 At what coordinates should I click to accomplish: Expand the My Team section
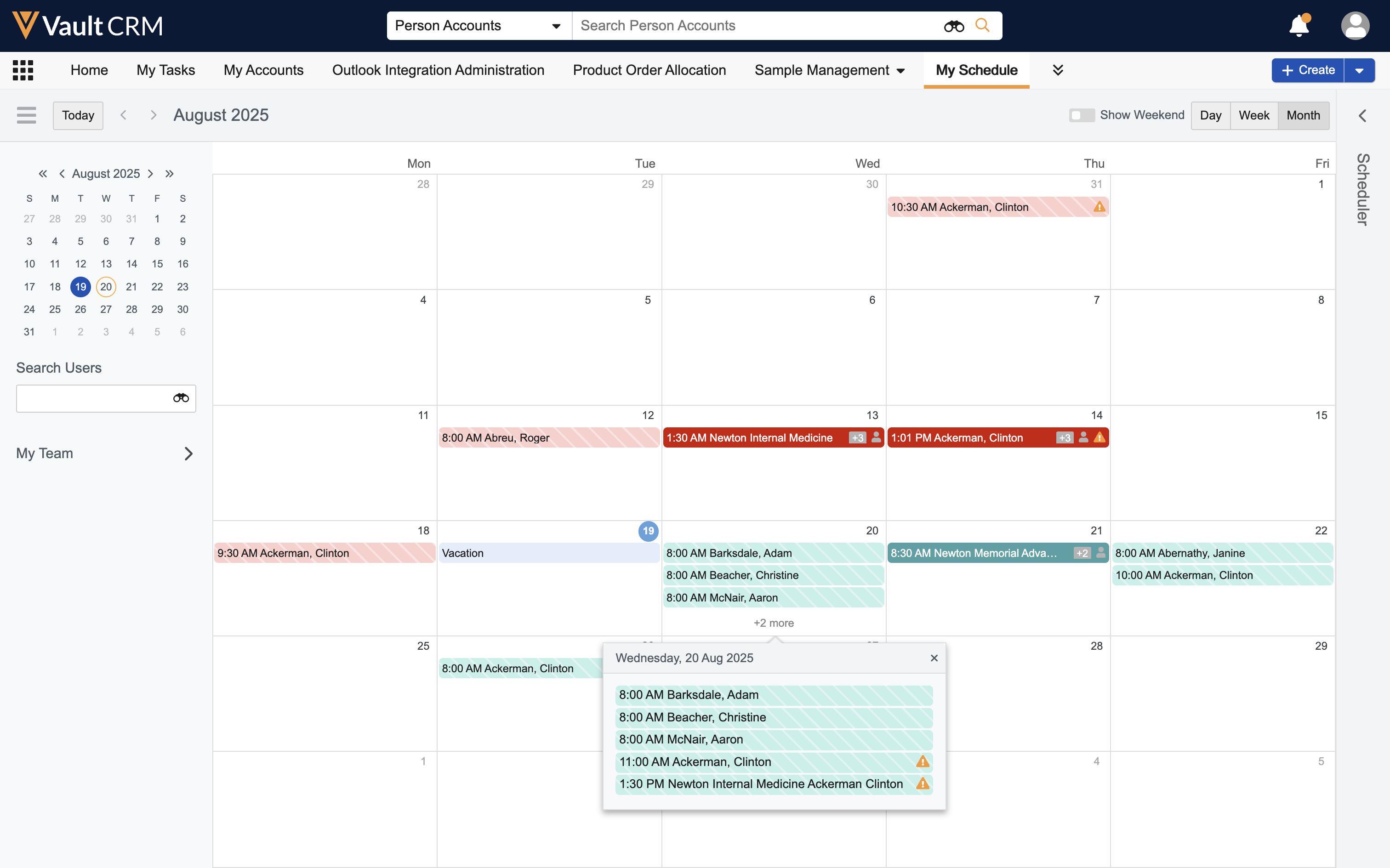pyautogui.click(x=188, y=454)
